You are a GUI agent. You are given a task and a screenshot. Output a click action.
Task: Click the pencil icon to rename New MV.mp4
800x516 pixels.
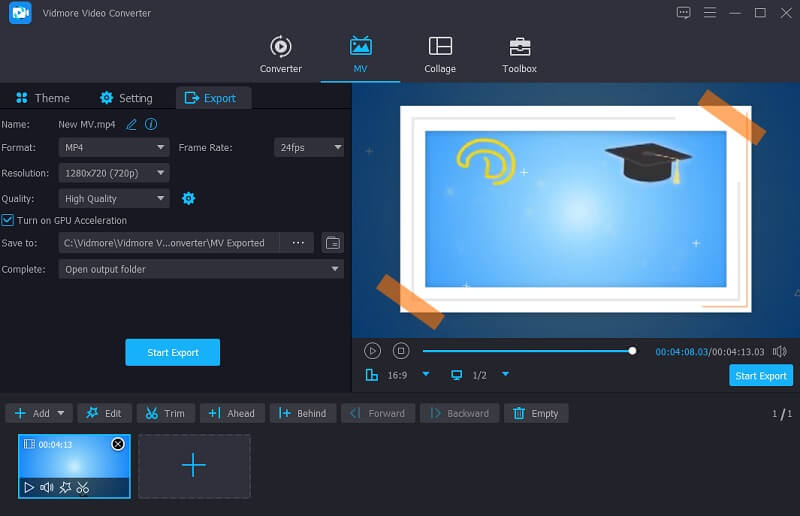(131, 124)
